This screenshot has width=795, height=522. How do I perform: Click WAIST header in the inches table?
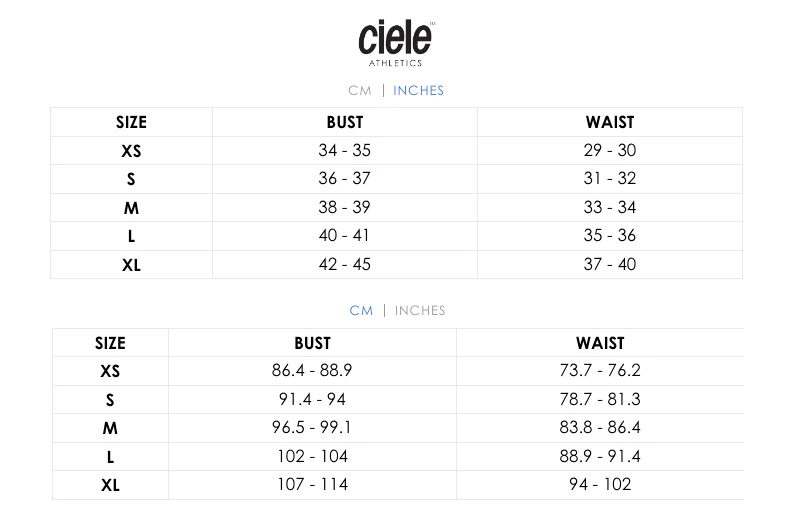pos(610,122)
